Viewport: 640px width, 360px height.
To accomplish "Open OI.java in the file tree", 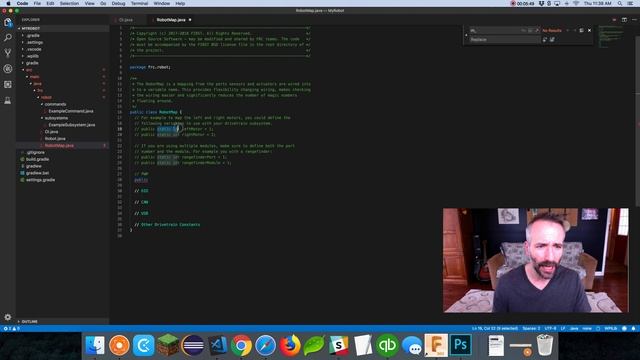I will (51, 132).
